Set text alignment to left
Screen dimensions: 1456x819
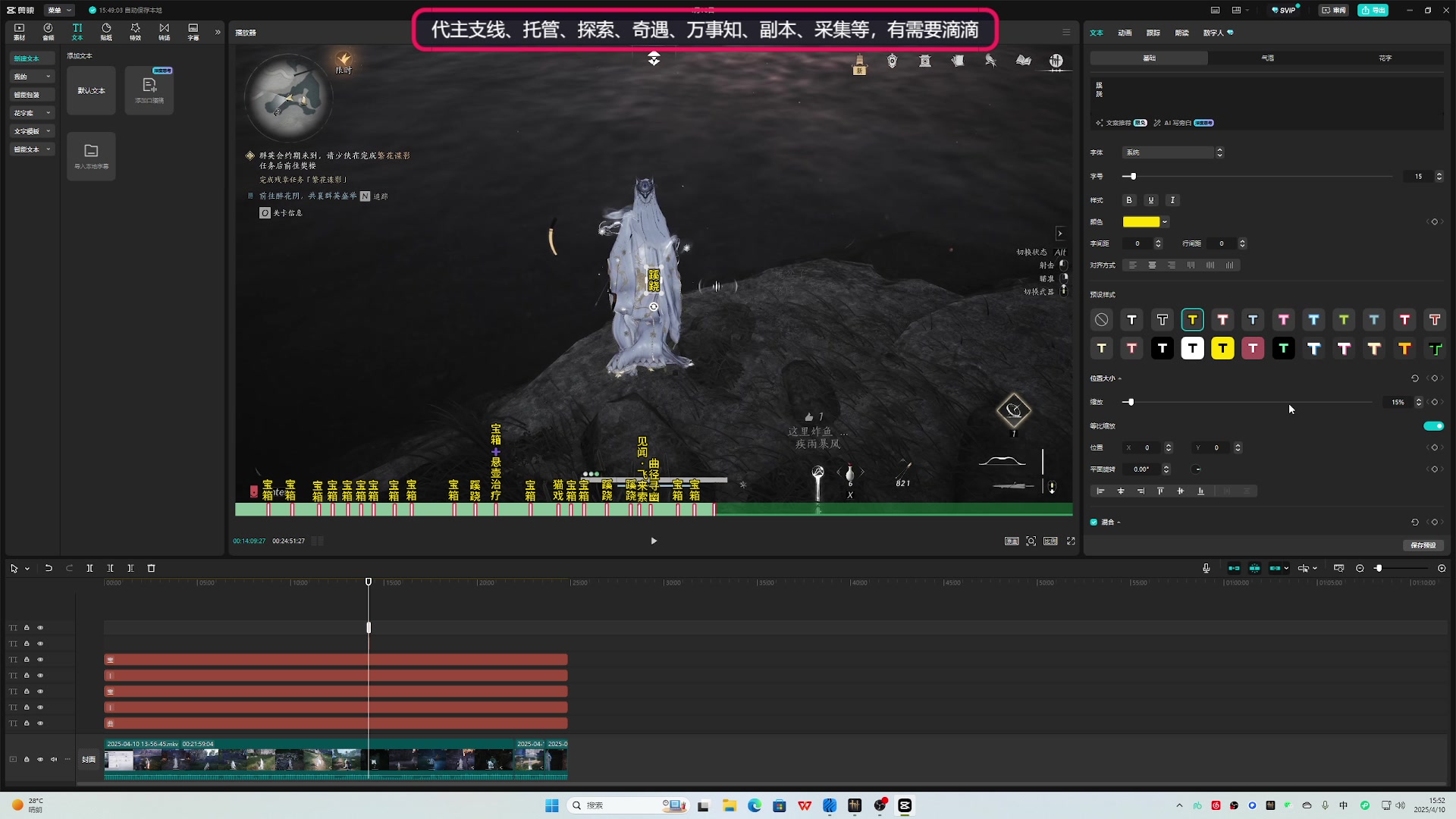(x=1133, y=265)
